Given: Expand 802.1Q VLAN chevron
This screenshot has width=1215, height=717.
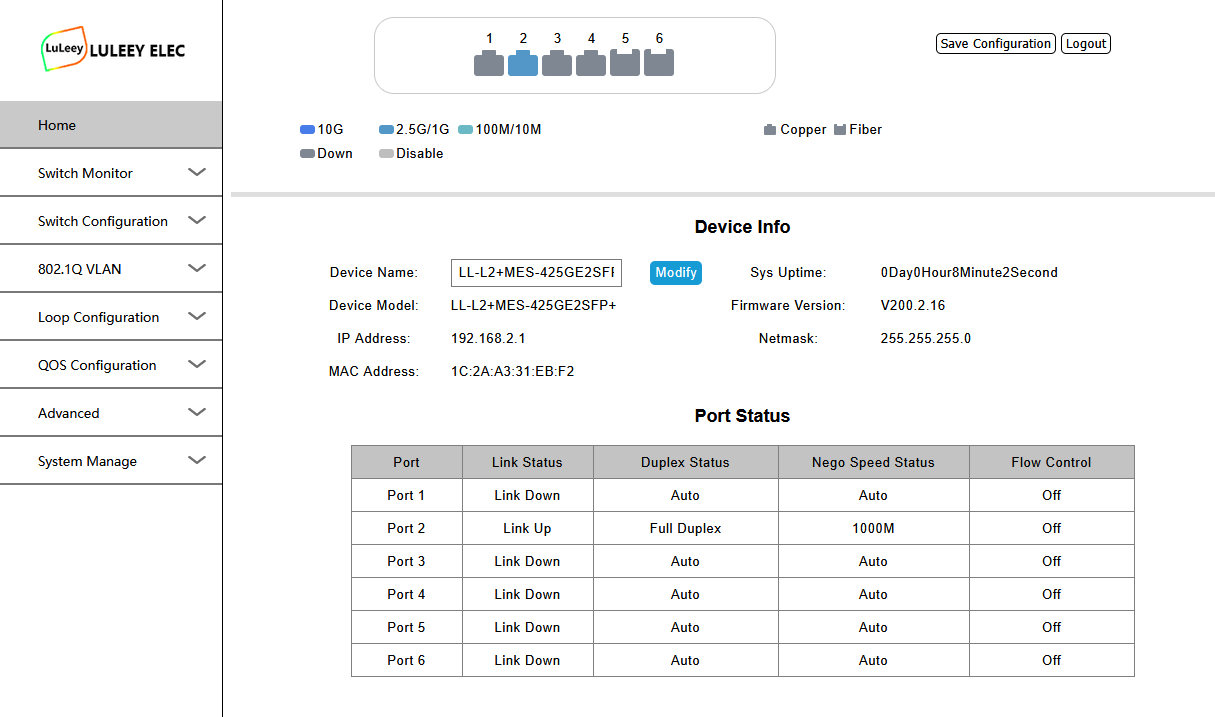Looking at the screenshot, I should click(197, 268).
